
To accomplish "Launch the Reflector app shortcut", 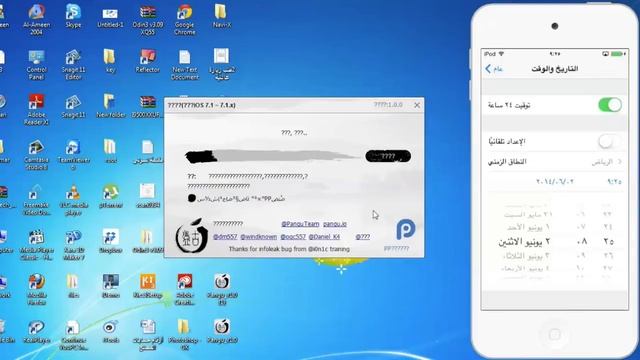I will [147, 61].
